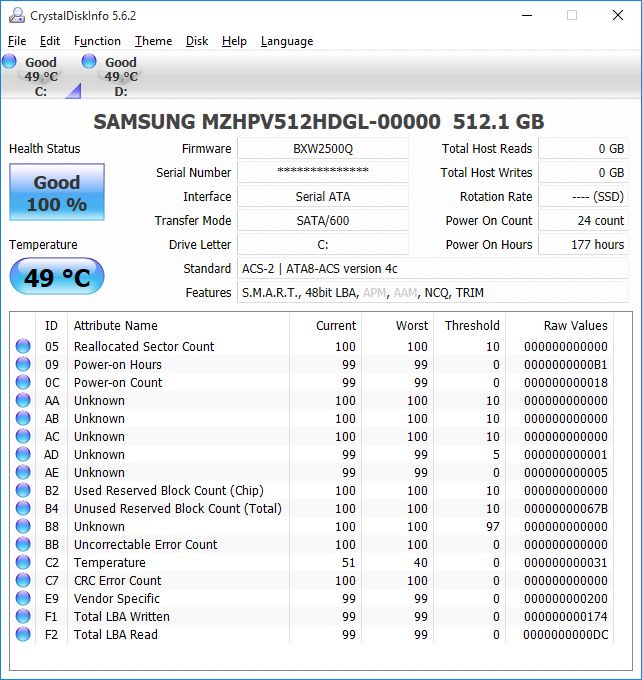Click the Standard field ACS-2 | ATA8-ACS
Viewport: 642px width, 680px height.
(432, 268)
